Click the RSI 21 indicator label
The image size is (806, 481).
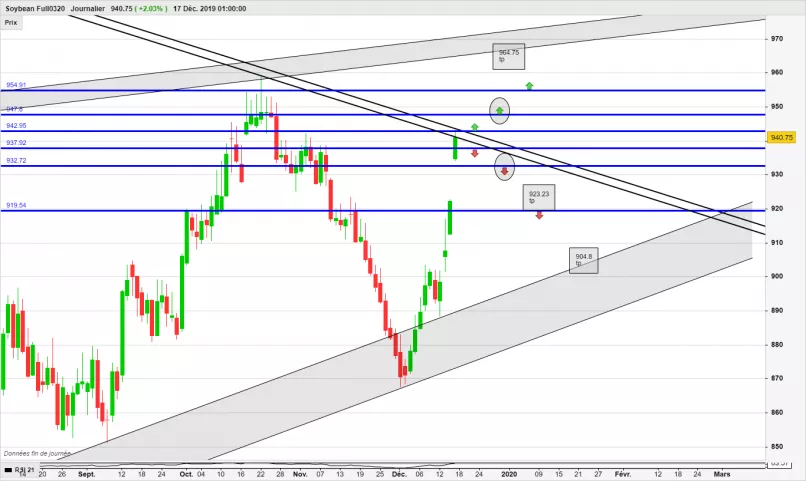[x=24, y=470]
